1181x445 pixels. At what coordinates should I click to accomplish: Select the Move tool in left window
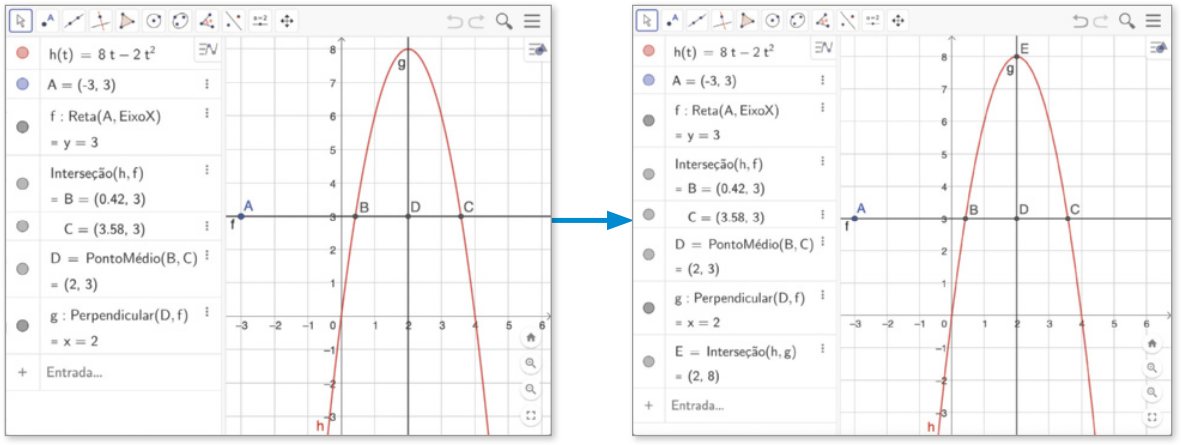pos(20,21)
